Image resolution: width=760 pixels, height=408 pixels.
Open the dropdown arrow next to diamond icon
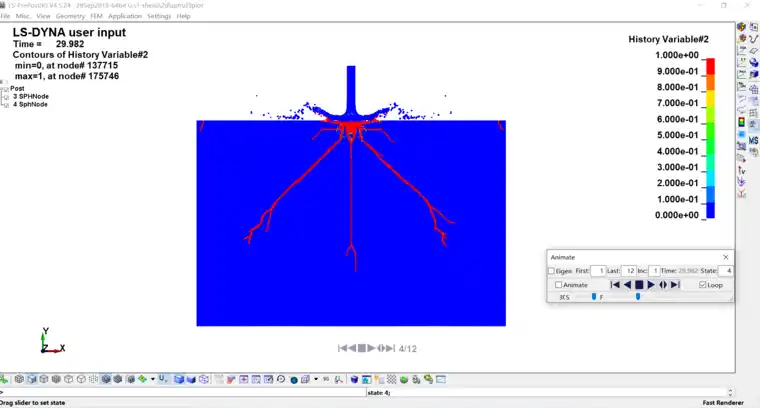tap(153, 379)
